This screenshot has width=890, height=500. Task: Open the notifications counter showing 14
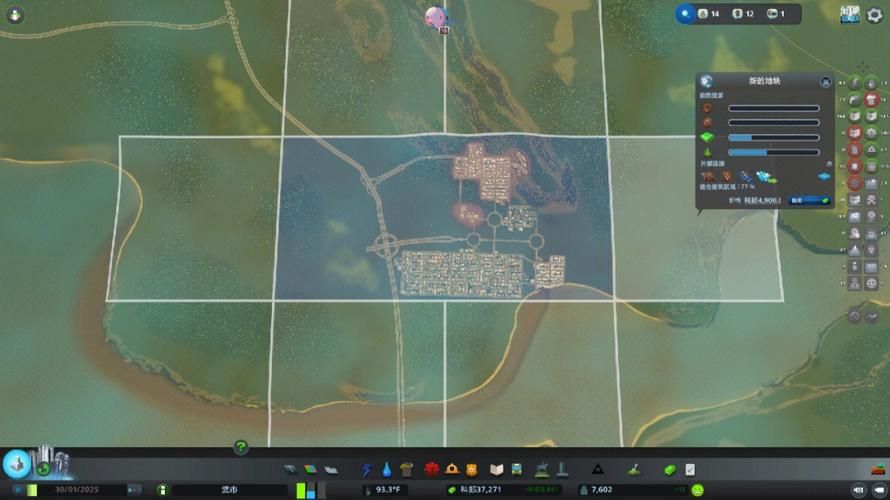coord(709,14)
